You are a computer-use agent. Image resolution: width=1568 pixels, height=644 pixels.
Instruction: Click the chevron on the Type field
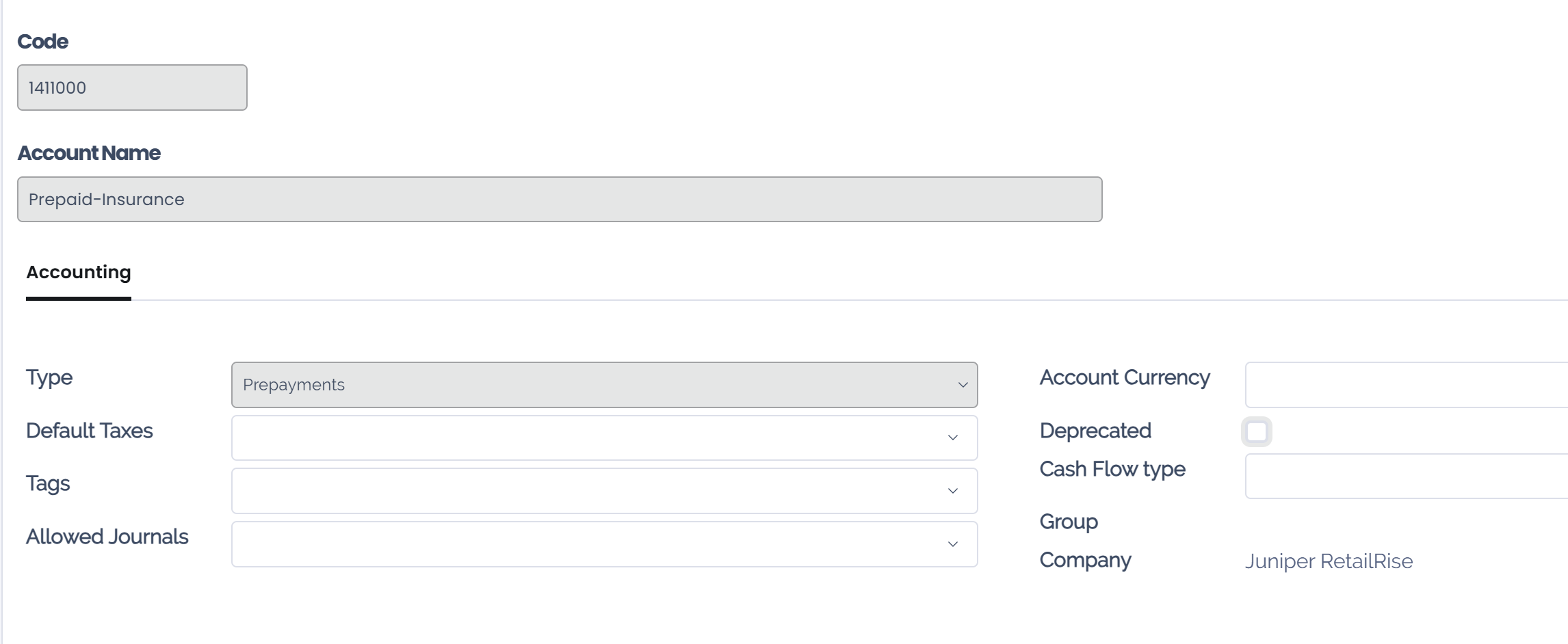pyautogui.click(x=963, y=384)
